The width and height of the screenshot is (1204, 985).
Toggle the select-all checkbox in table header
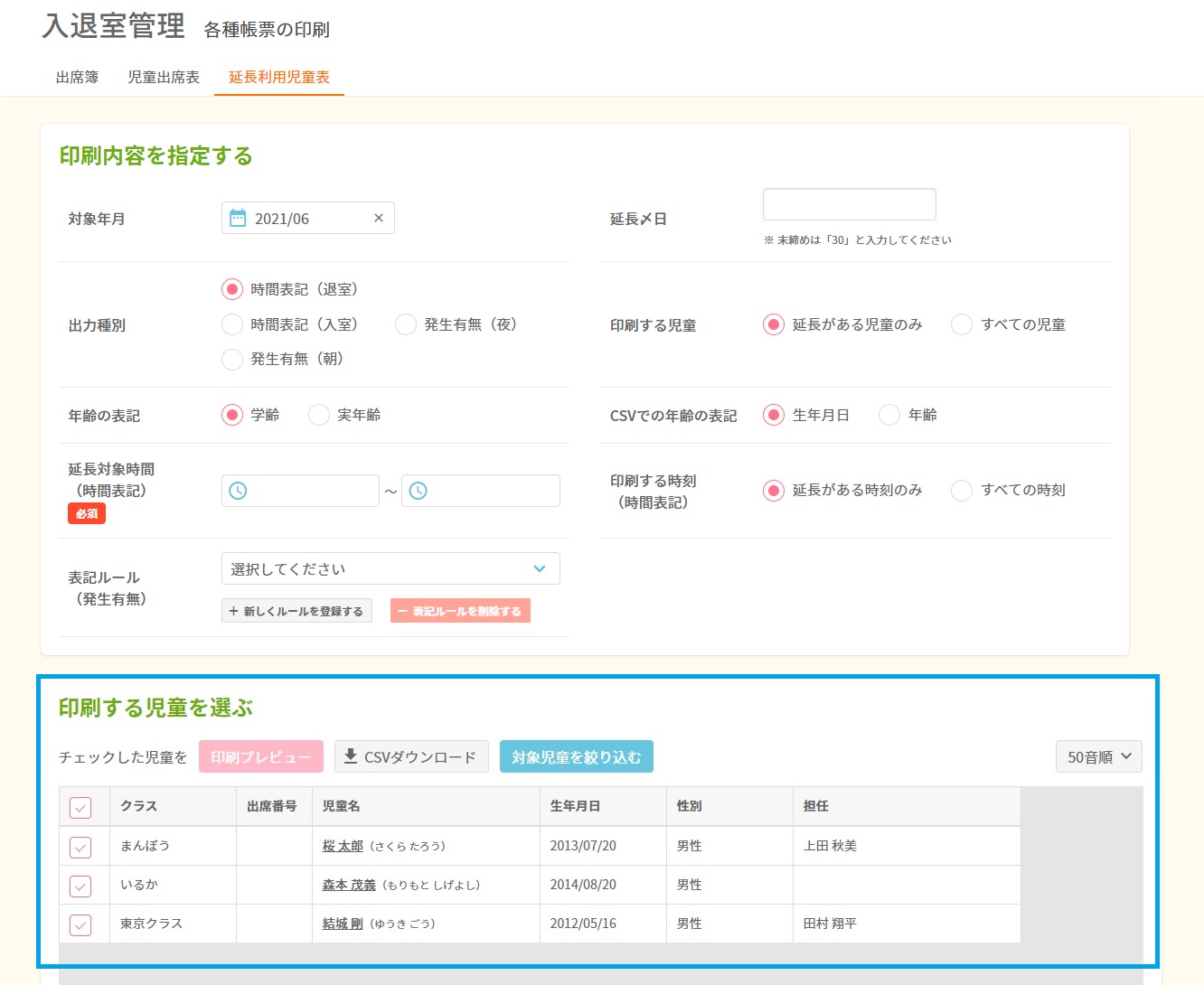(80, 807)
